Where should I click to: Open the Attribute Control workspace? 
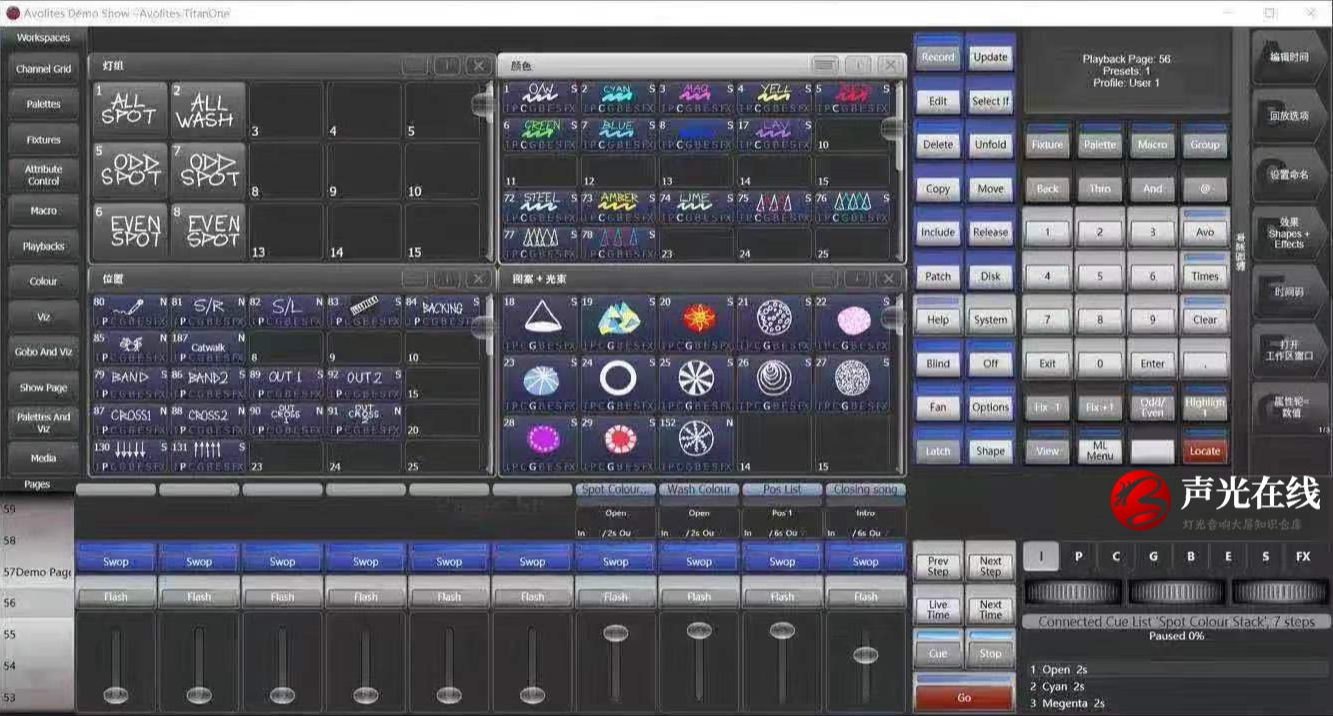pos(43,175)
